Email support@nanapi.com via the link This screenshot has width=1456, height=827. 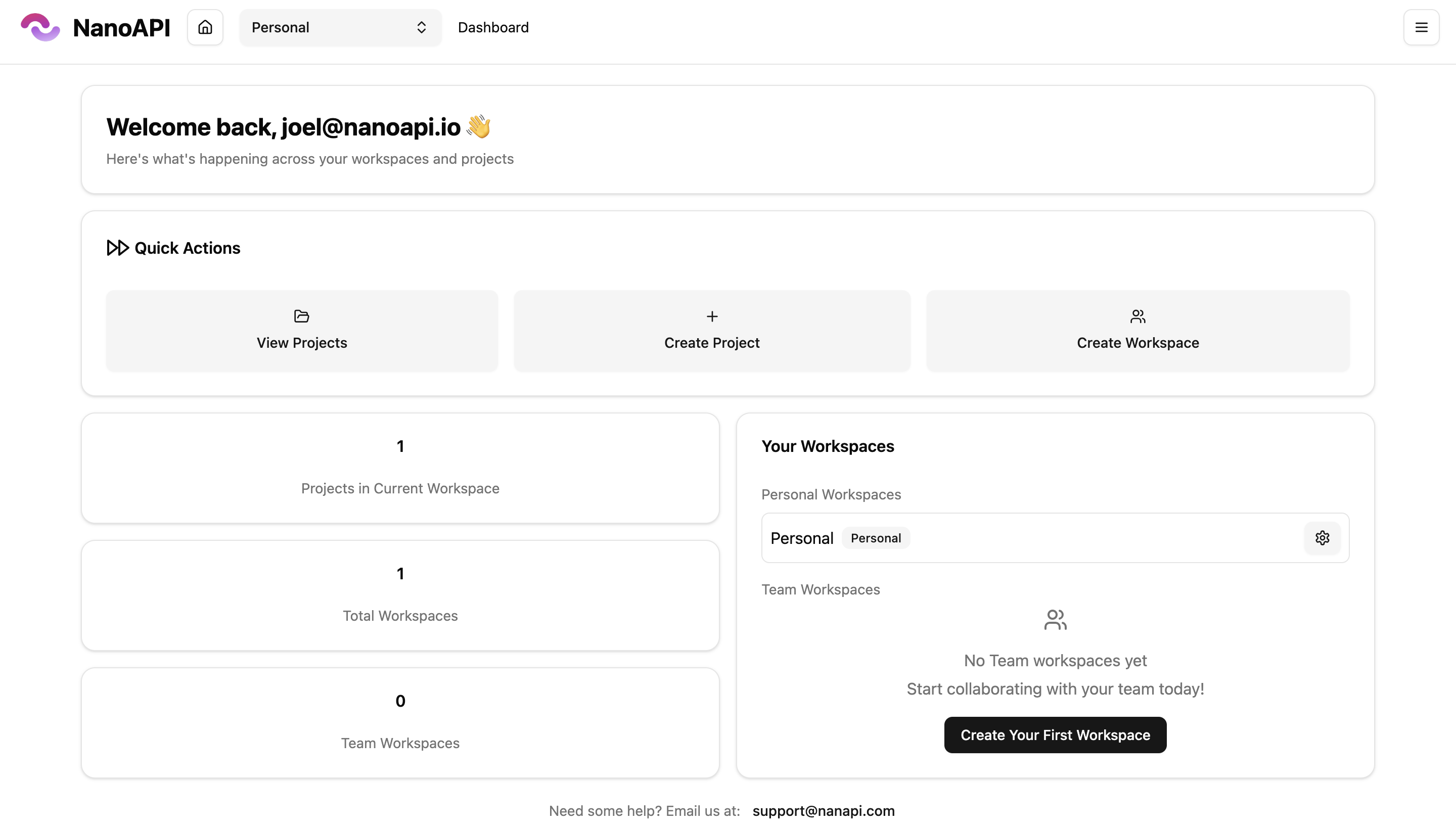823,811
